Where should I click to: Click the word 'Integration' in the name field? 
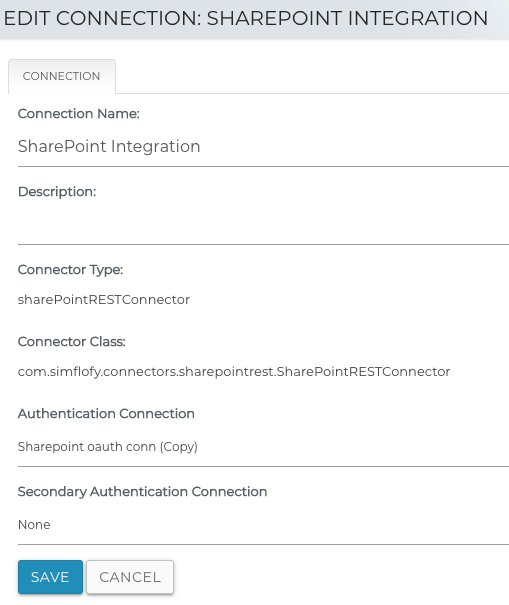(x=156, y=147)
